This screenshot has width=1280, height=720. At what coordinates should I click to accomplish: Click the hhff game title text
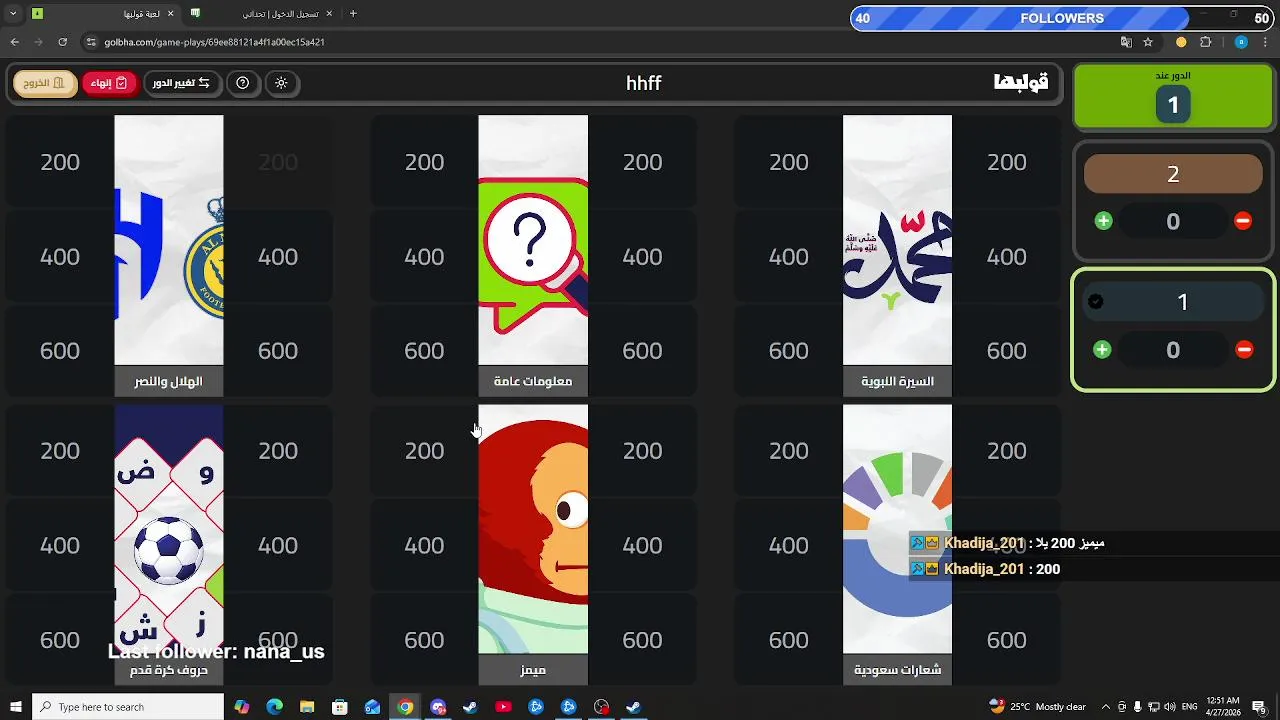[x=644, y=83]
